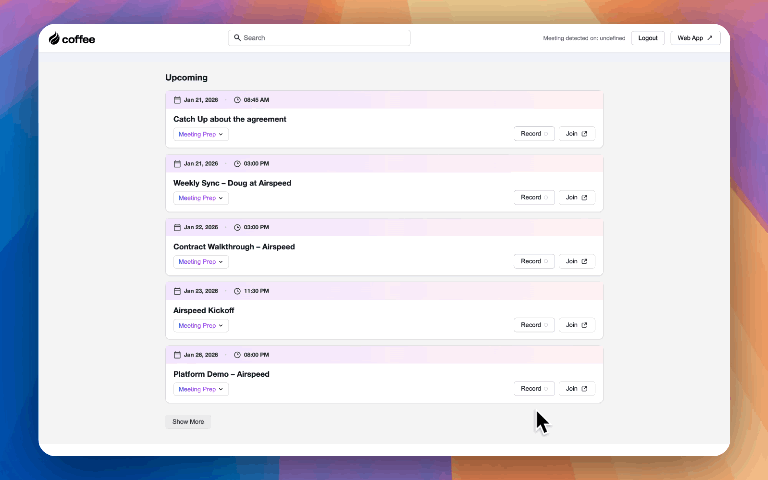This screenshot has width=768, height=480.
Task: Expand Meeting Prep for Weekly Sync – Doug
Action: tap(201, 198)
